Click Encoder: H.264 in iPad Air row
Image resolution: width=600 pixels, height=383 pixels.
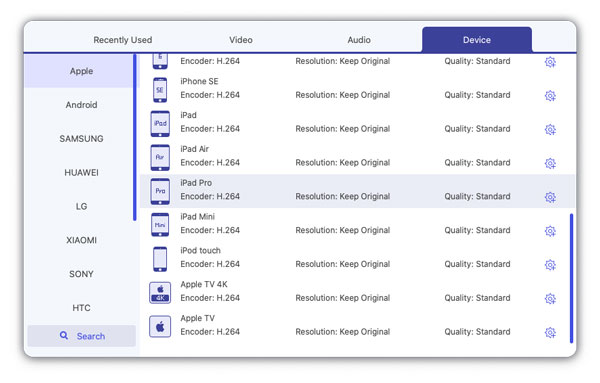210,163
